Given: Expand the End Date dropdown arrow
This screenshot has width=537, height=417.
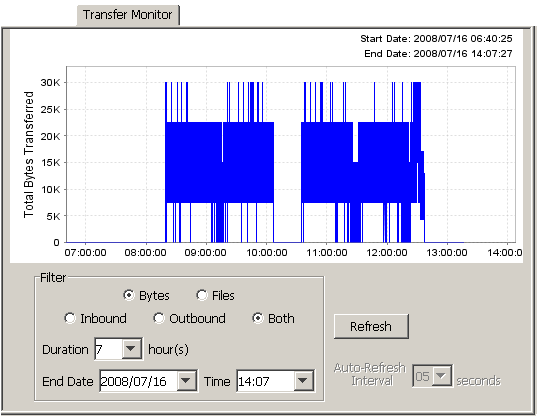Looking at the screenshot, I should (x=186, y=380).
